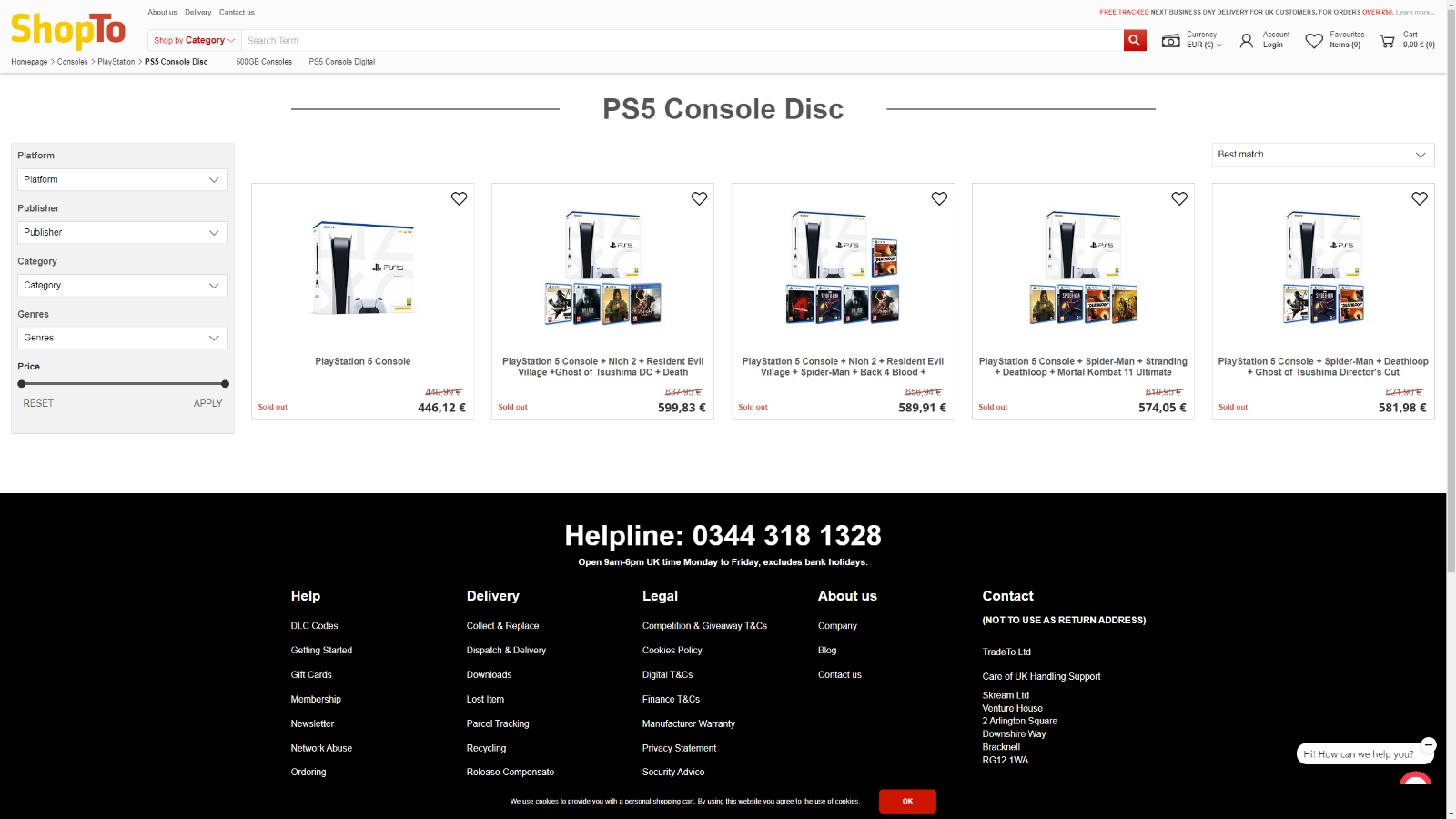Open Nioh 2 + Death bundle image
The image size is (1456, 819).
tap(602, 268)
